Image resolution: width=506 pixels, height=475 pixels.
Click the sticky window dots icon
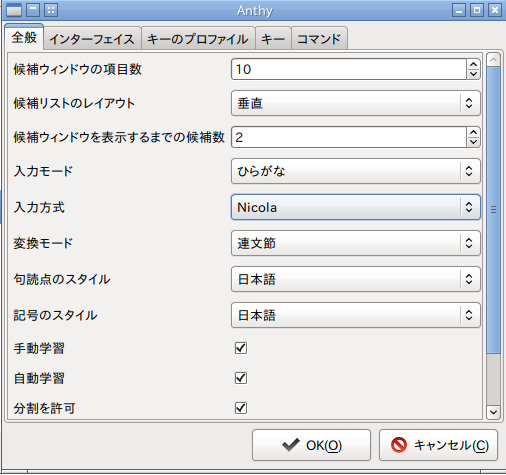pos(51,10)
